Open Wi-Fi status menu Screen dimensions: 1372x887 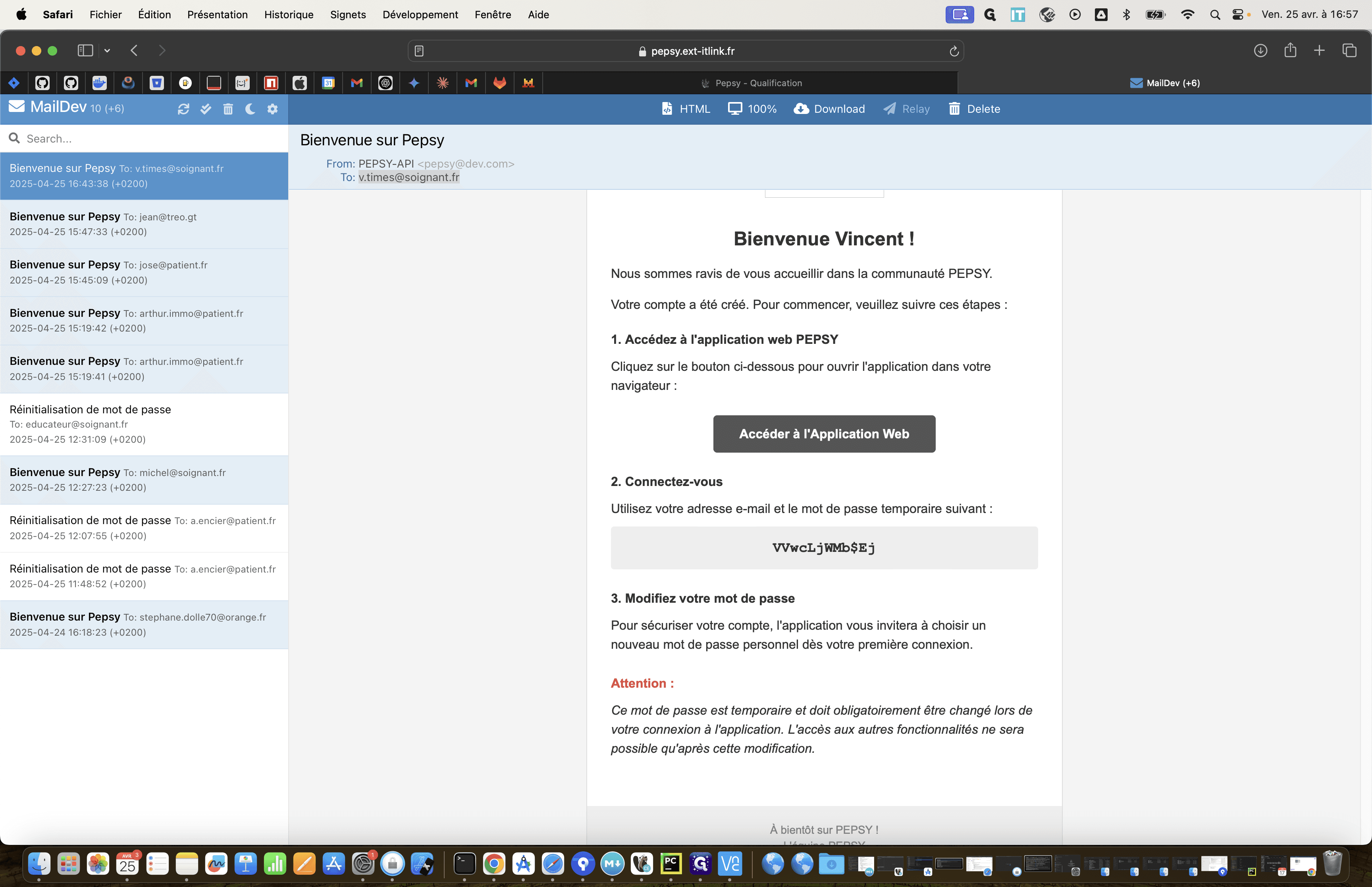1187,14
